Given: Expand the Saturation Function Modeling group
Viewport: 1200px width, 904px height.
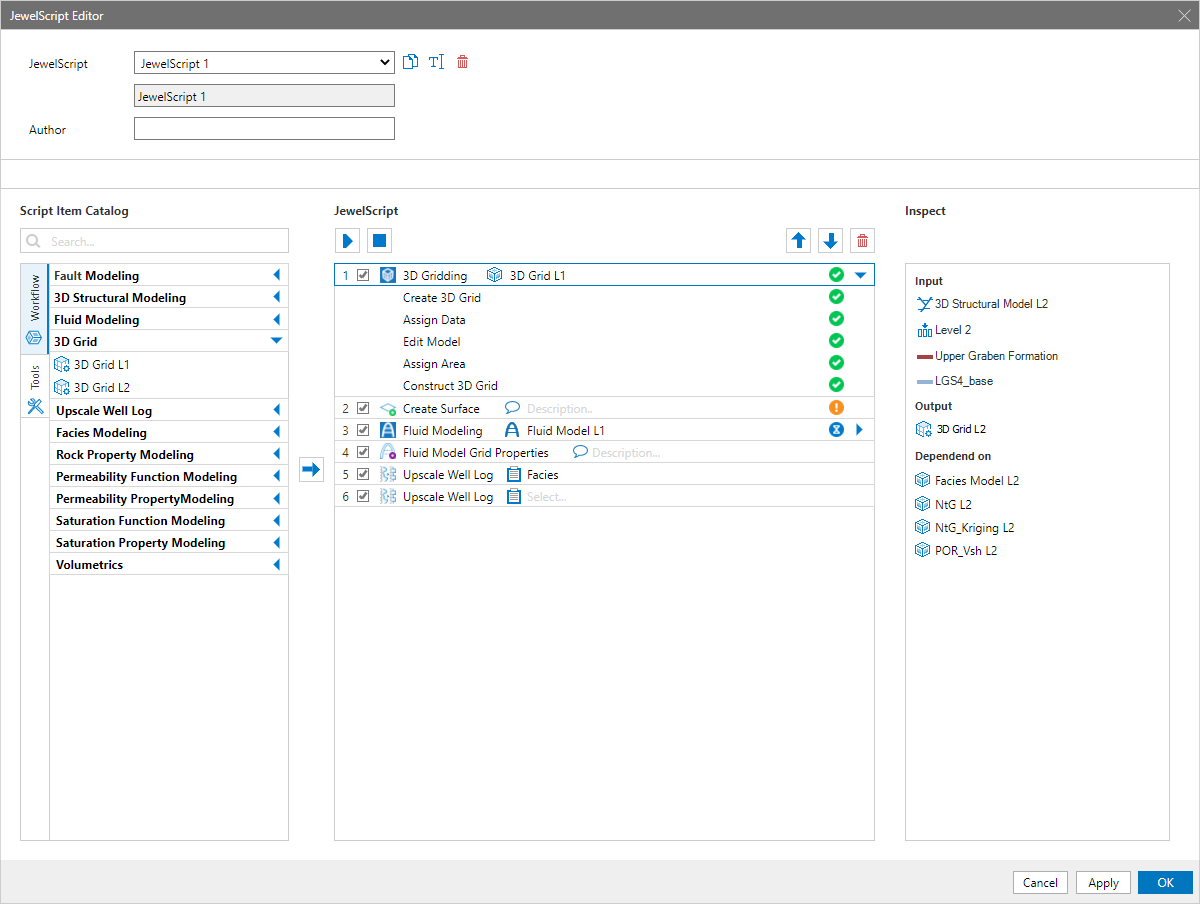Looking at the screenshot, I should (x=276, y=520).
